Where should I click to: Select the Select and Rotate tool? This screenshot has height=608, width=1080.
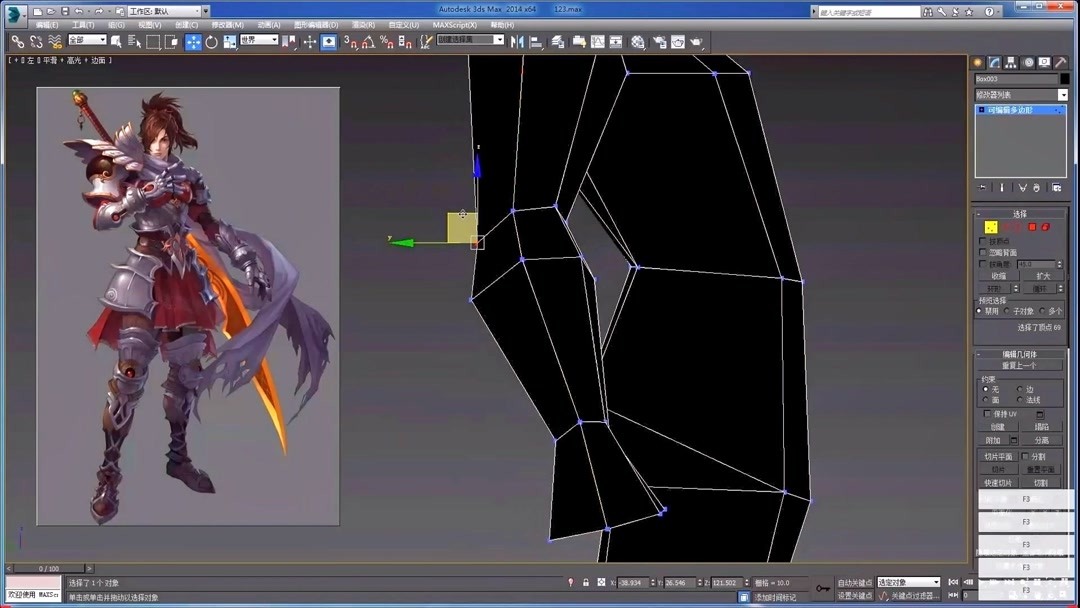click(x=210, y=41)
